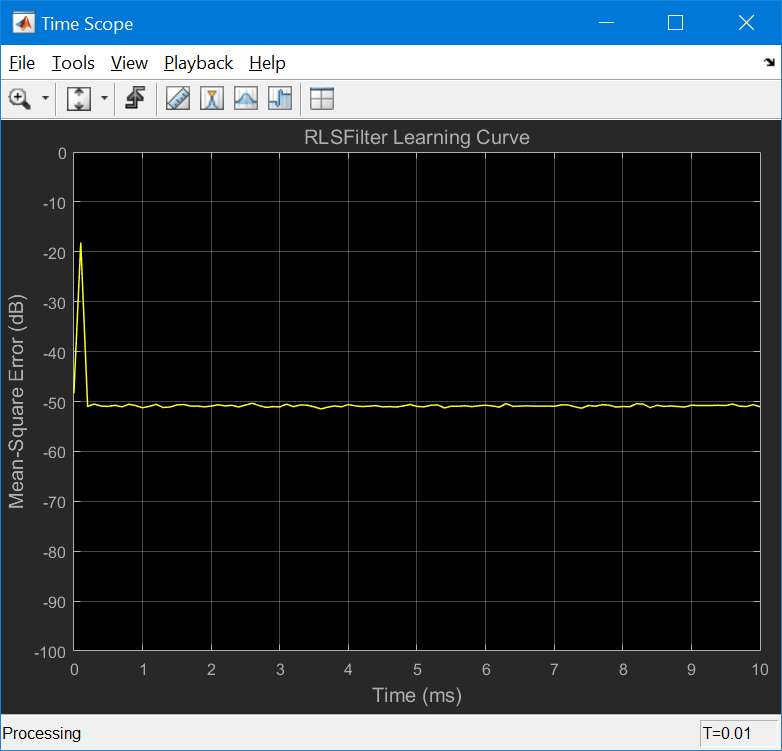
Task: Open the Bilevel Measurements icon
Action: (x=280, y=98)
